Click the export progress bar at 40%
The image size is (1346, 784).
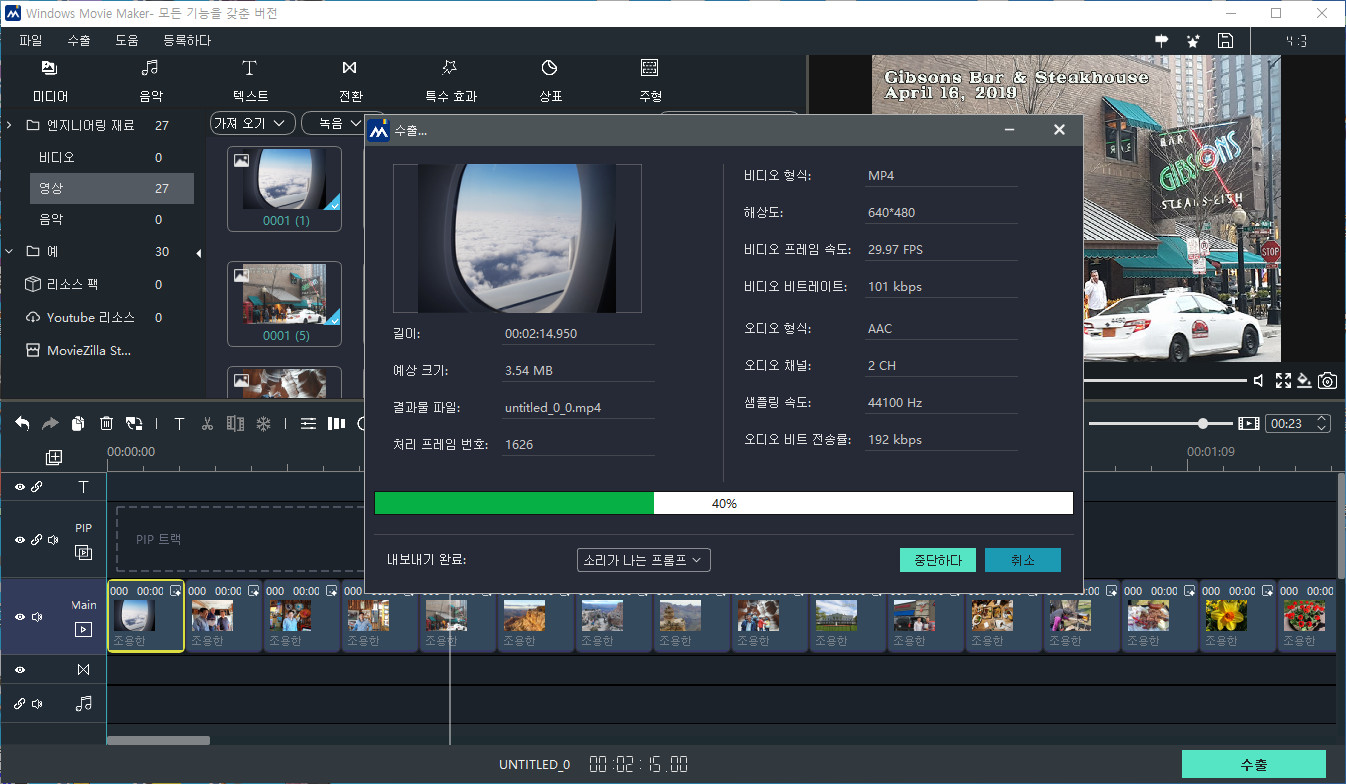[724, 503]
